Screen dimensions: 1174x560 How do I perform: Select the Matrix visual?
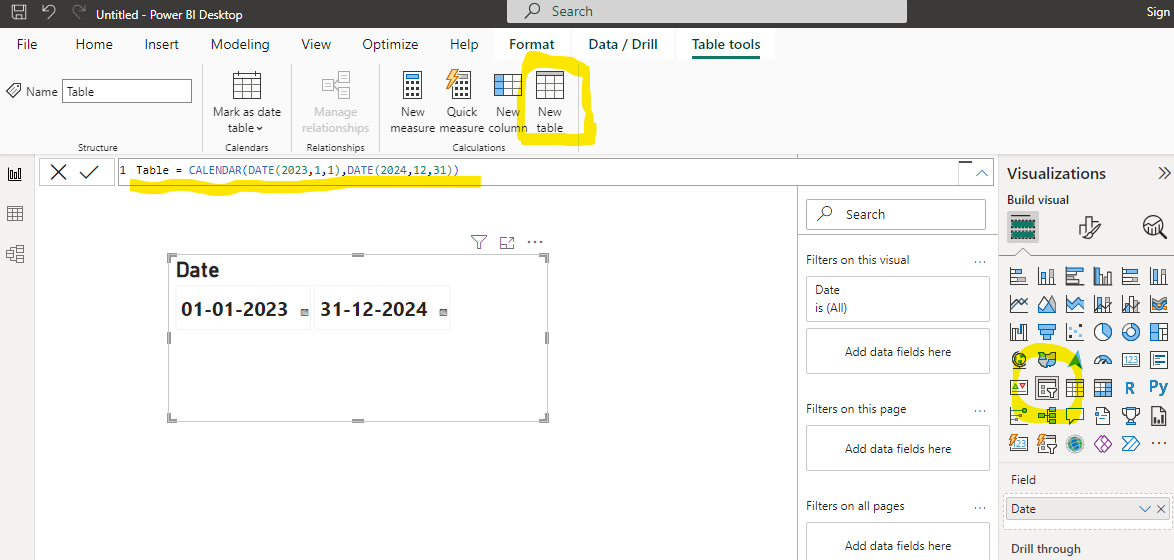click(x=1102, y=387)
